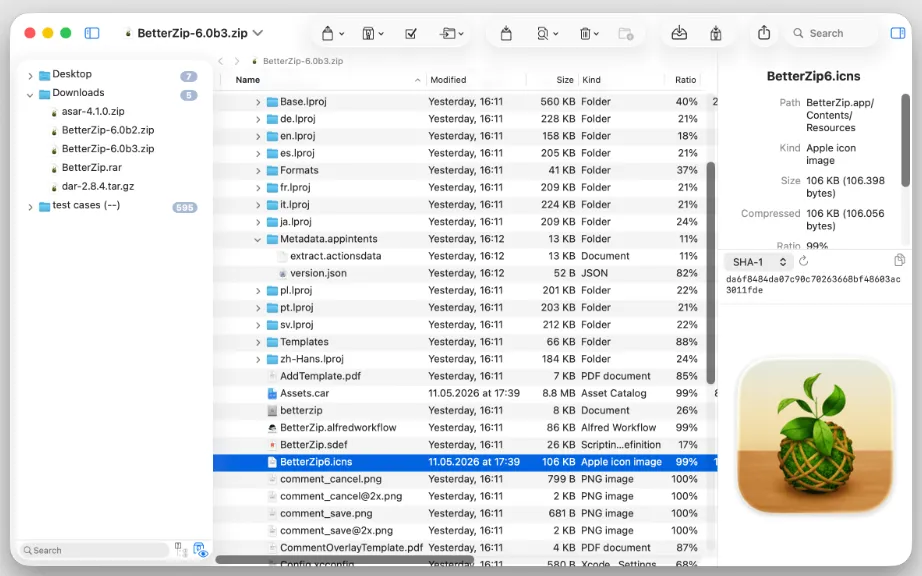Expand the Formats folder
922x576 pixels.
258,170
